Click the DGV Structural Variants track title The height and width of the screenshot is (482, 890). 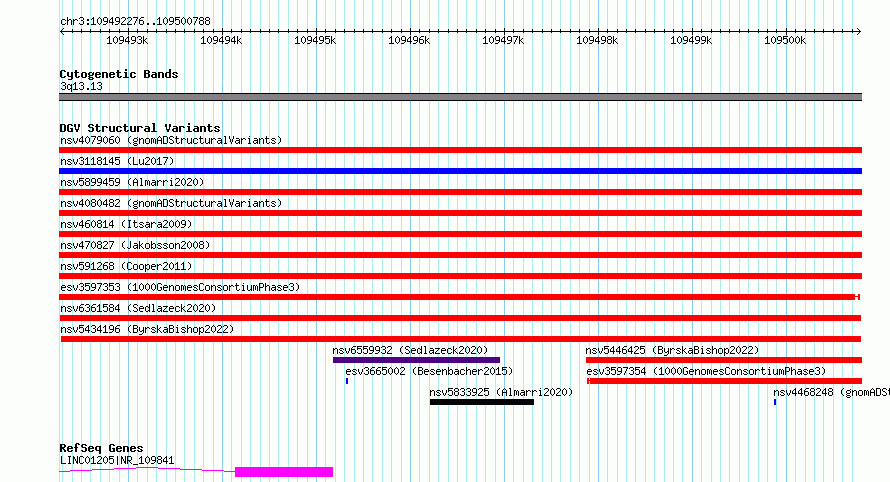tap(140, 128)
